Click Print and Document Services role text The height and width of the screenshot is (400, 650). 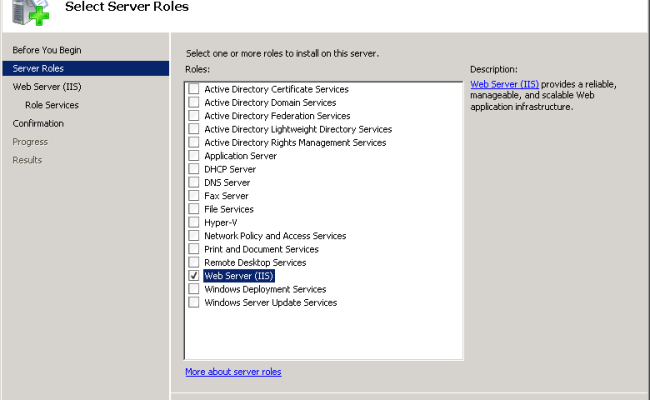click(261, 249)
